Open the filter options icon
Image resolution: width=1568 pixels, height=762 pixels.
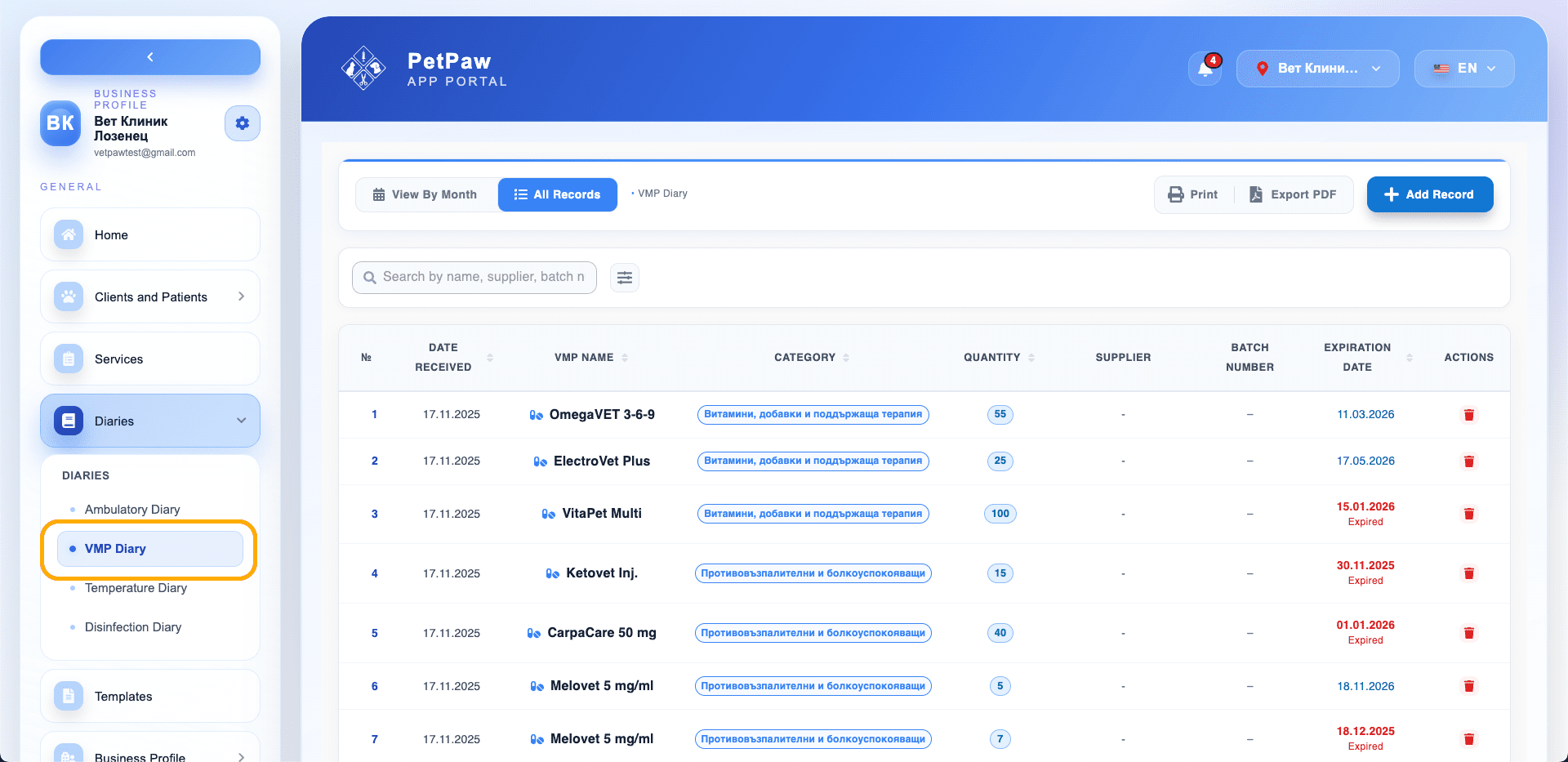coord(625,278)
